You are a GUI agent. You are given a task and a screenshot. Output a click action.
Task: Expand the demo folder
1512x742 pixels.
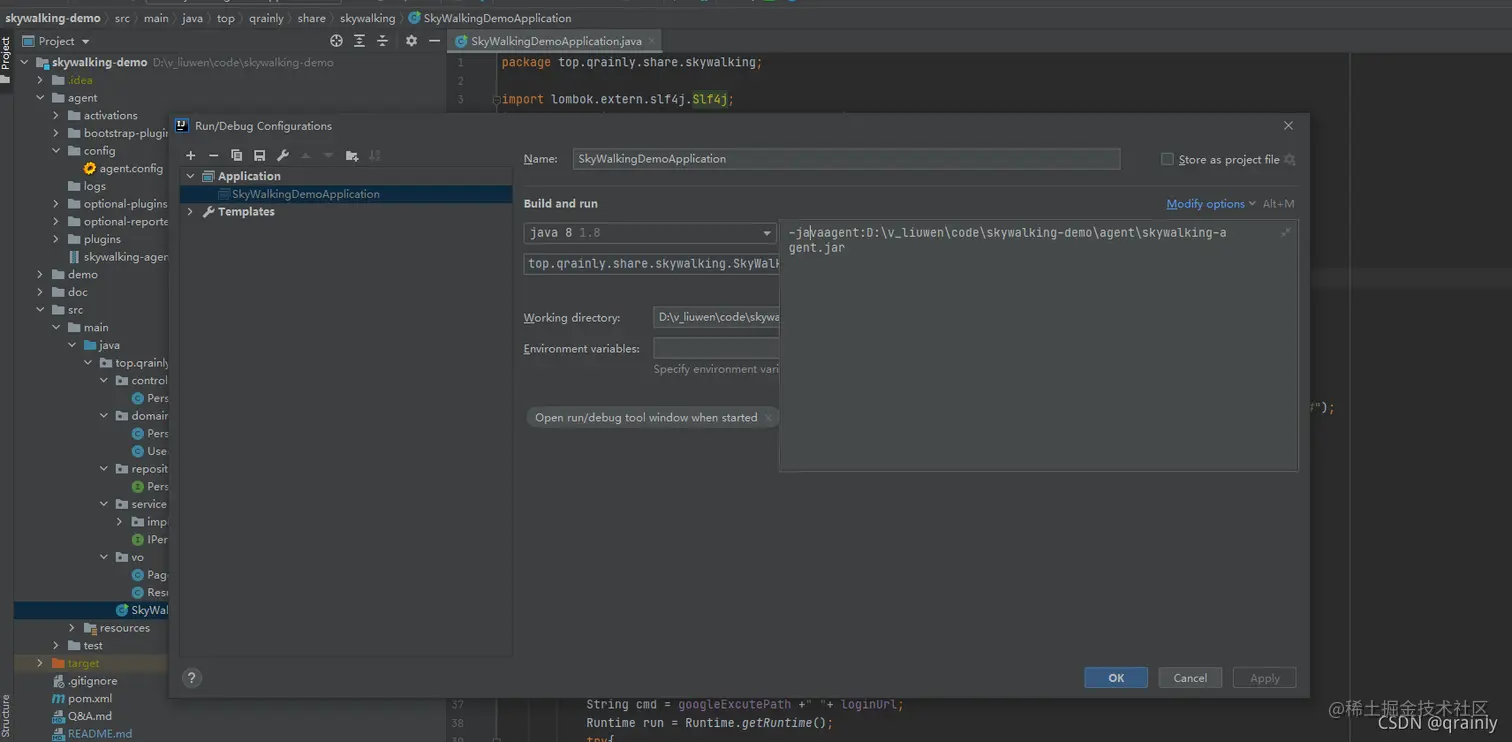(x=40, y=275)
